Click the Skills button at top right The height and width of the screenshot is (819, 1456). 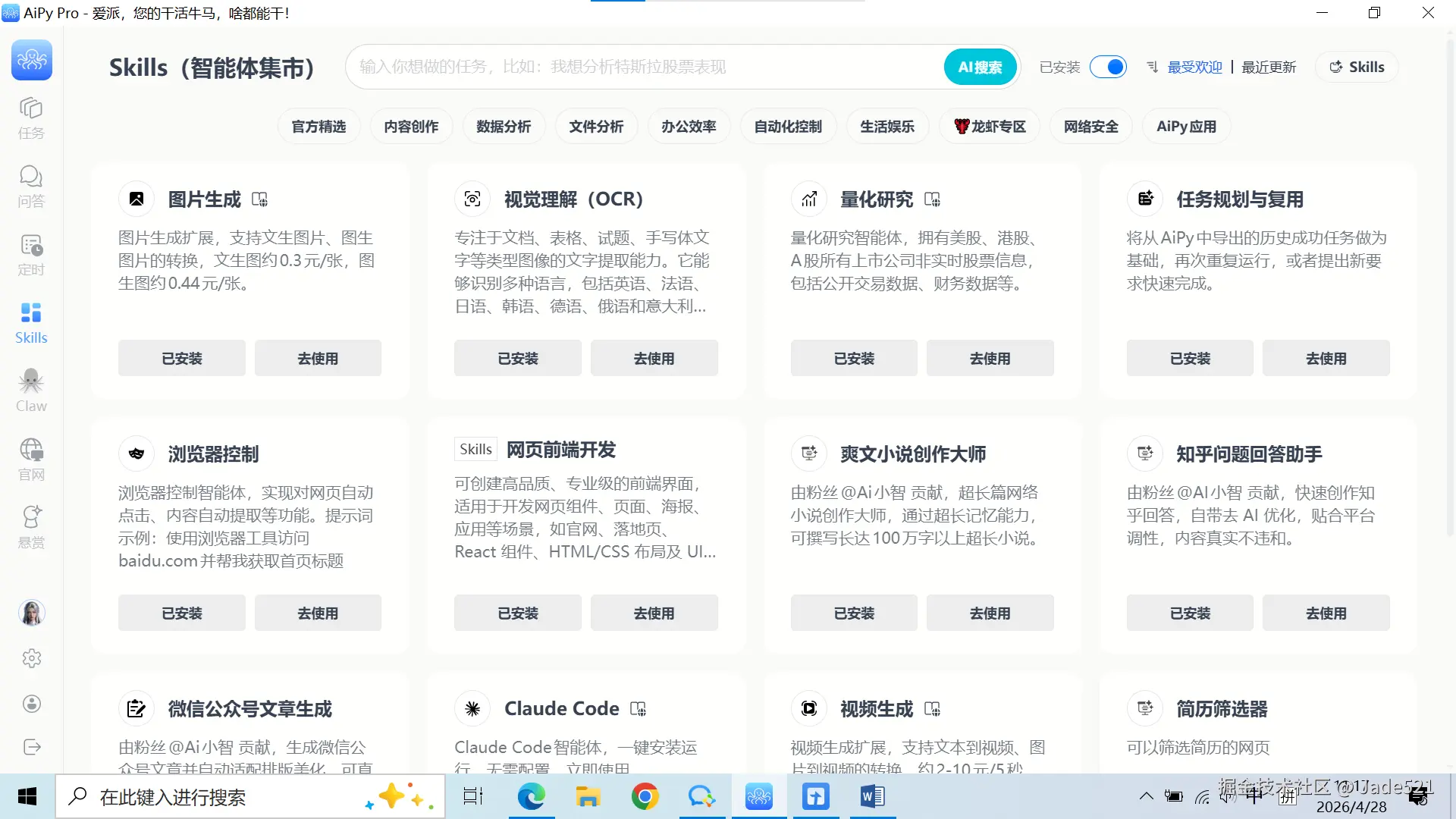point(1357,67)
